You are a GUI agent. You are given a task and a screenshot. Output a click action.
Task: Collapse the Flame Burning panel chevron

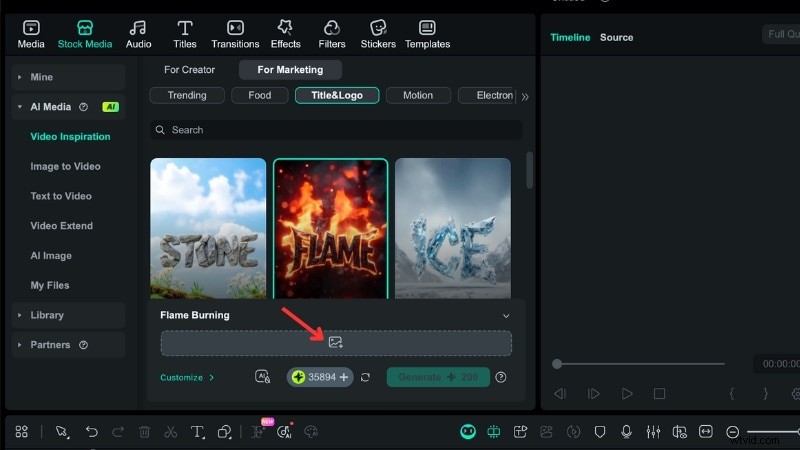pyautogui.click(x=506, y=315)
